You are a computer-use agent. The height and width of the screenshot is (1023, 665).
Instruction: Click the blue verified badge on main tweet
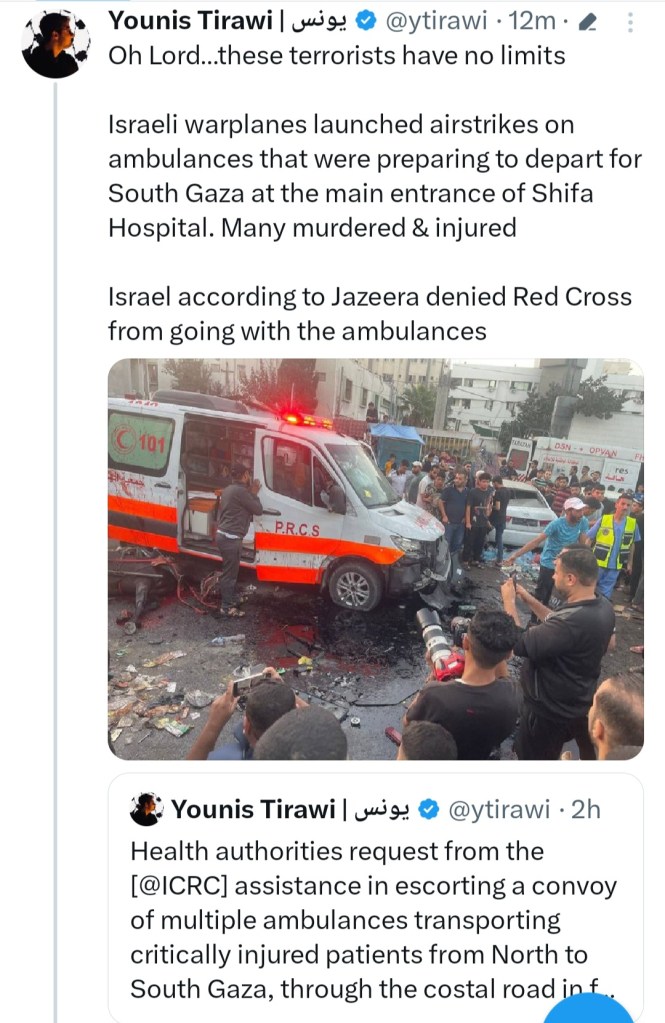[367, 22]
